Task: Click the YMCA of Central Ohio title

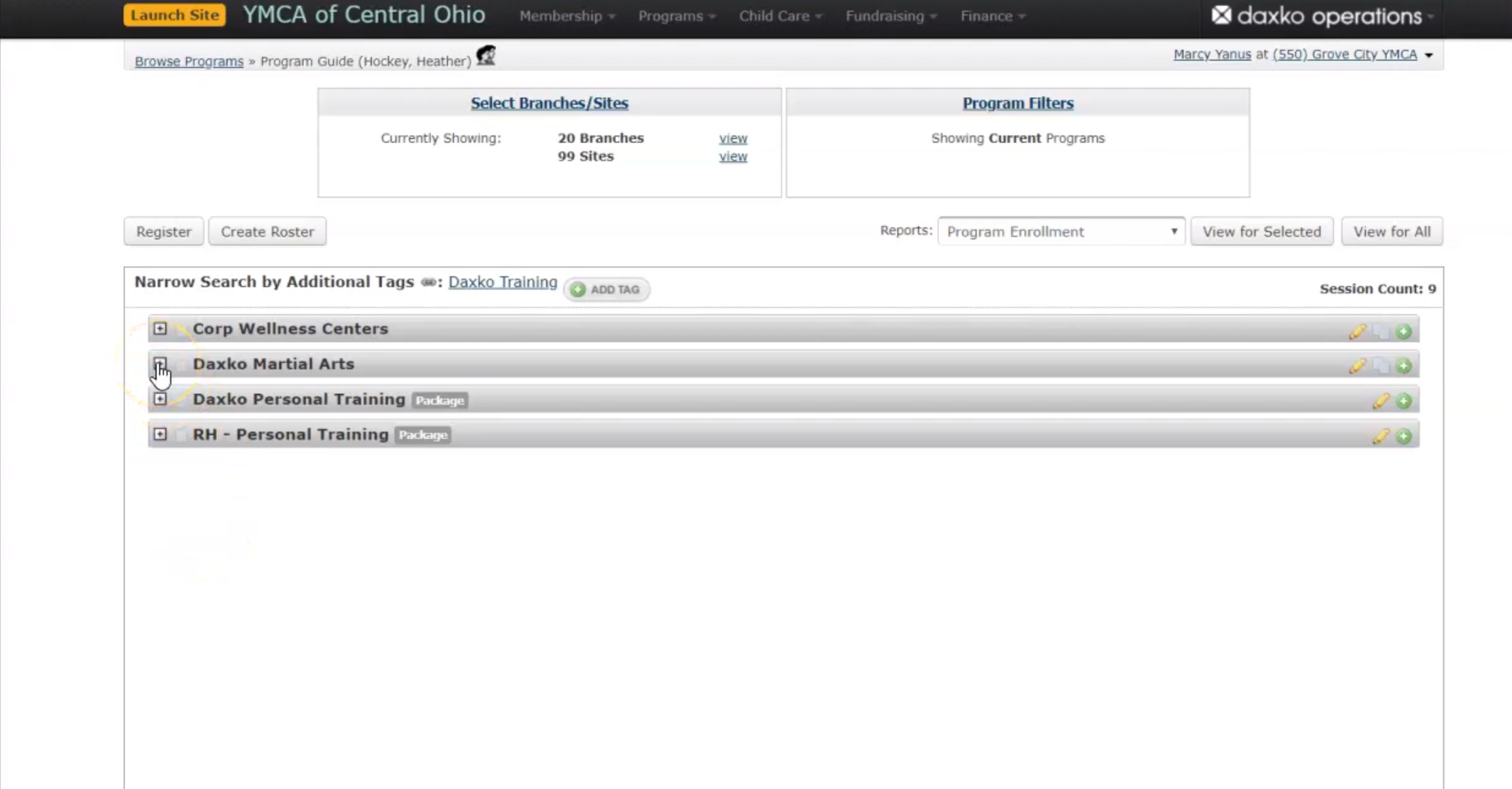Action: tap(364, 15)
